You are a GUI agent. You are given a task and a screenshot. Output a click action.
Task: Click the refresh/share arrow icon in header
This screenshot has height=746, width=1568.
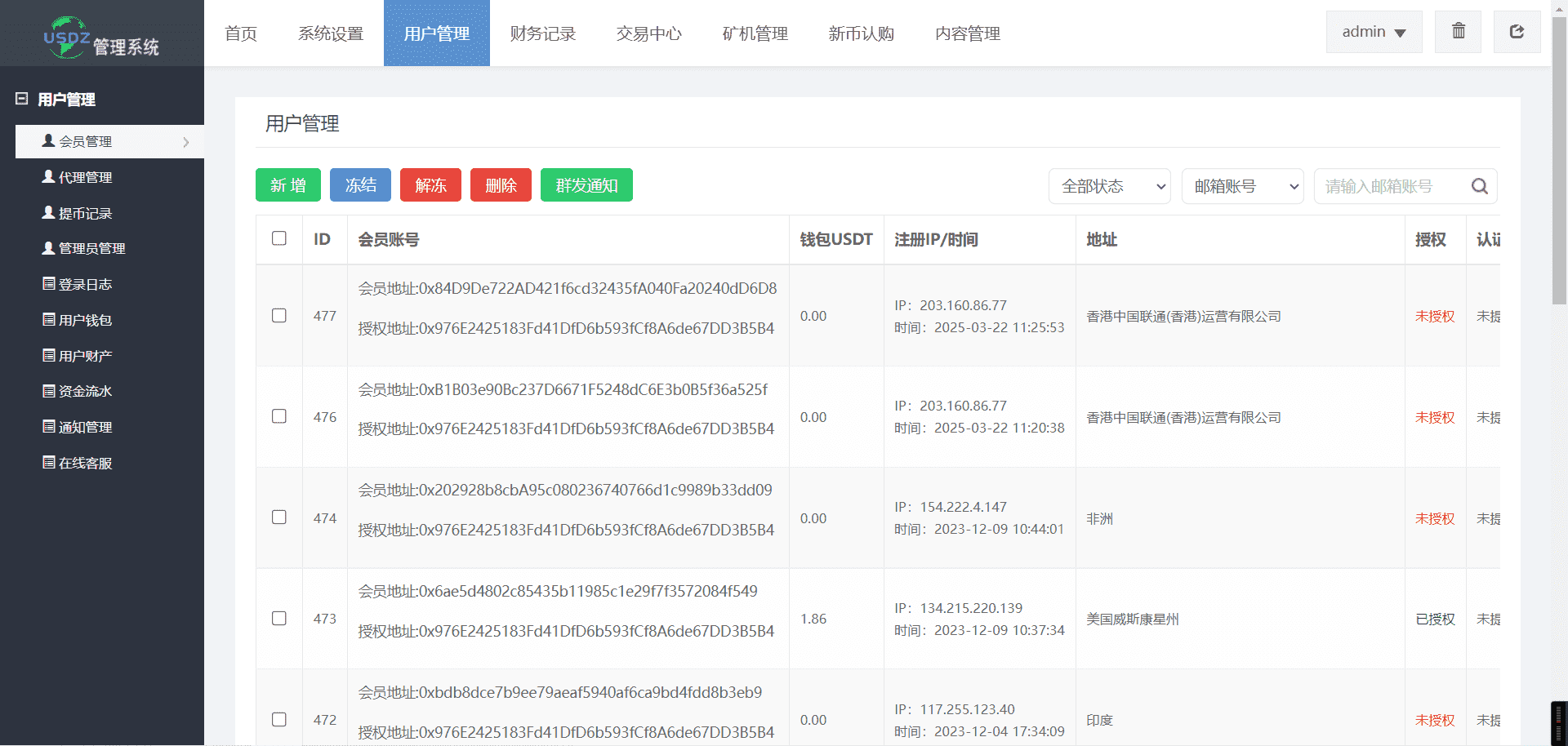(1517, 32)
